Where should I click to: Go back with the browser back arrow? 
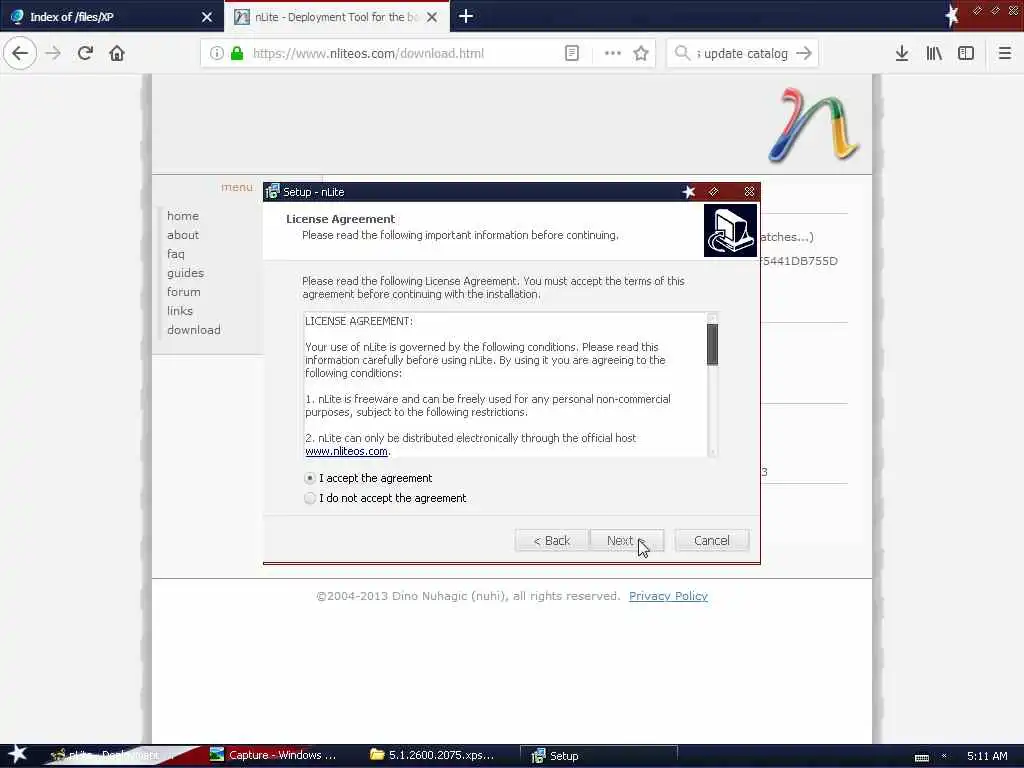(x=20, y=53)
